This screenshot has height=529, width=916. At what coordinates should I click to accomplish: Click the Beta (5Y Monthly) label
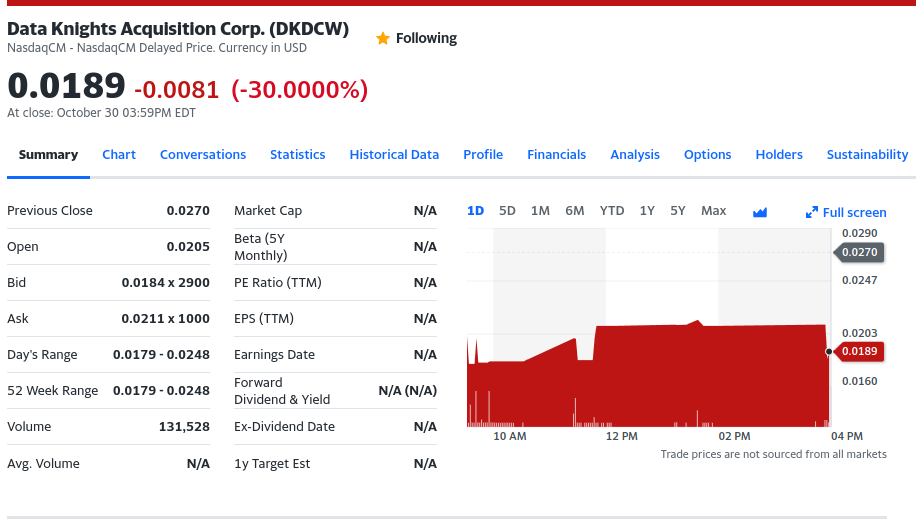coord(261,247)
